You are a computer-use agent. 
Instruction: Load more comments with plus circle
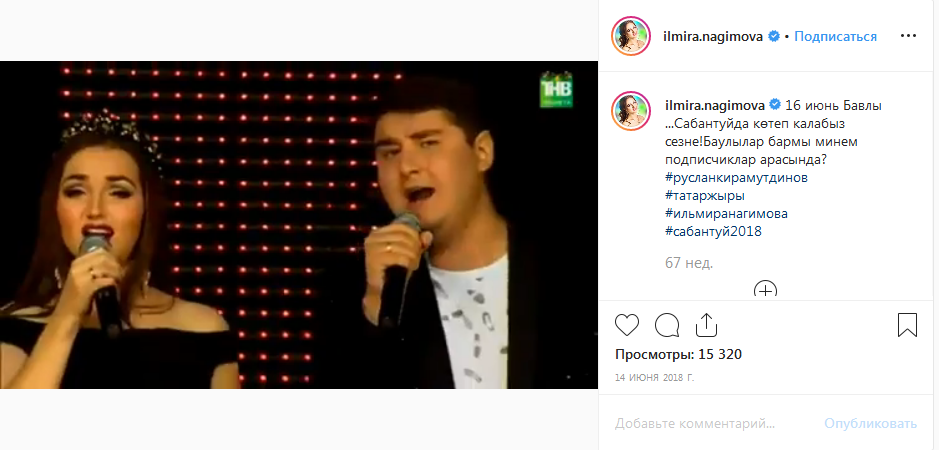tap(765, 290)
